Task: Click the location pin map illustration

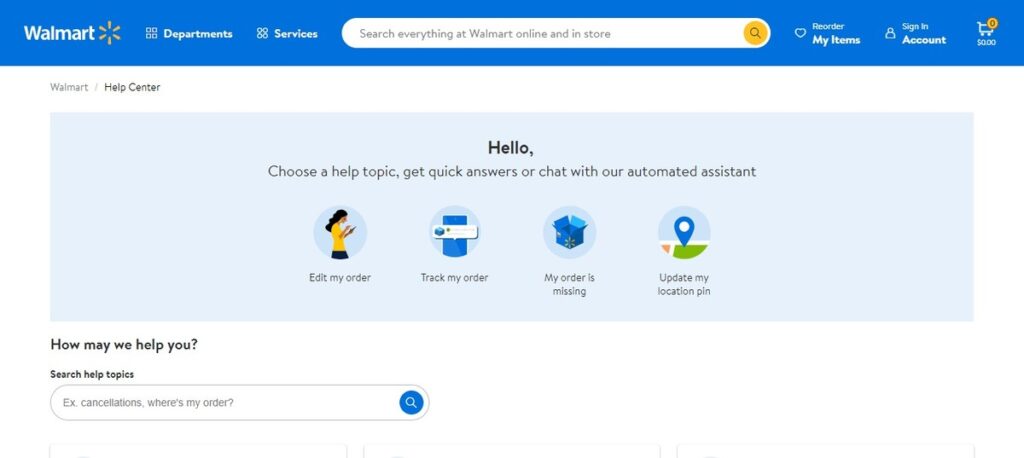Action: pos(684,232)
